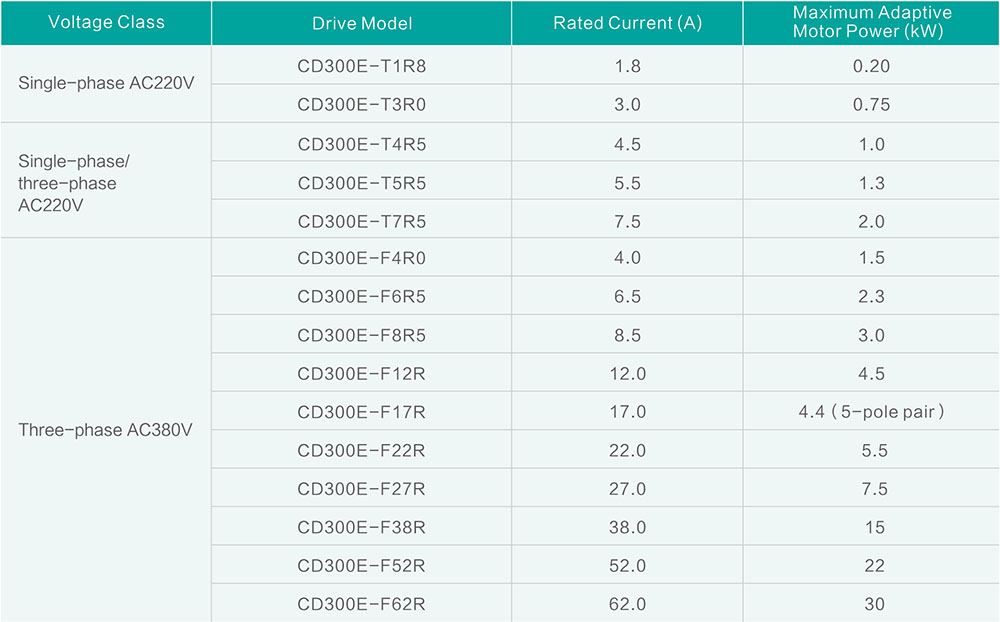1000x622 pixels.
Task: Click the Voltage Class column header
Action: coord(106,22)
